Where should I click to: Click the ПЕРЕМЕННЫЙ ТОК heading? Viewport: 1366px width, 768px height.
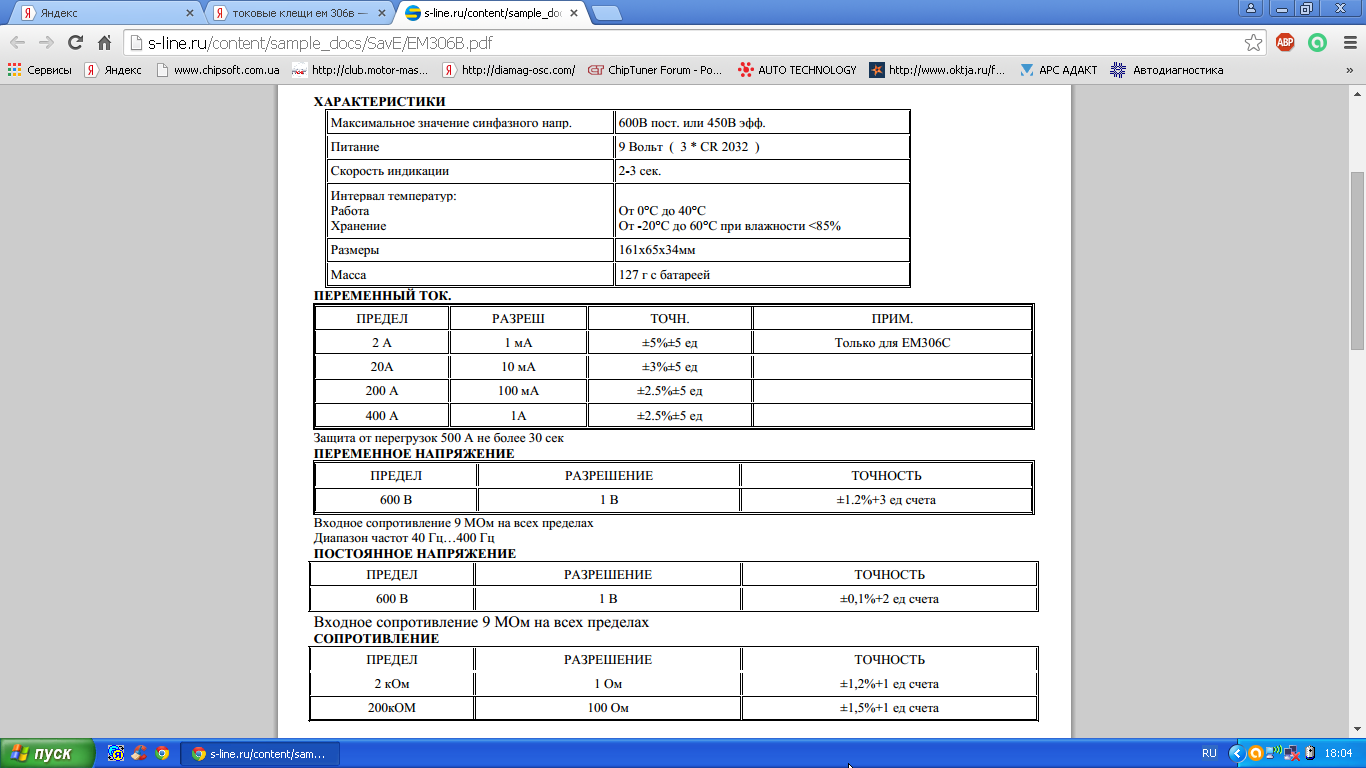383,296
